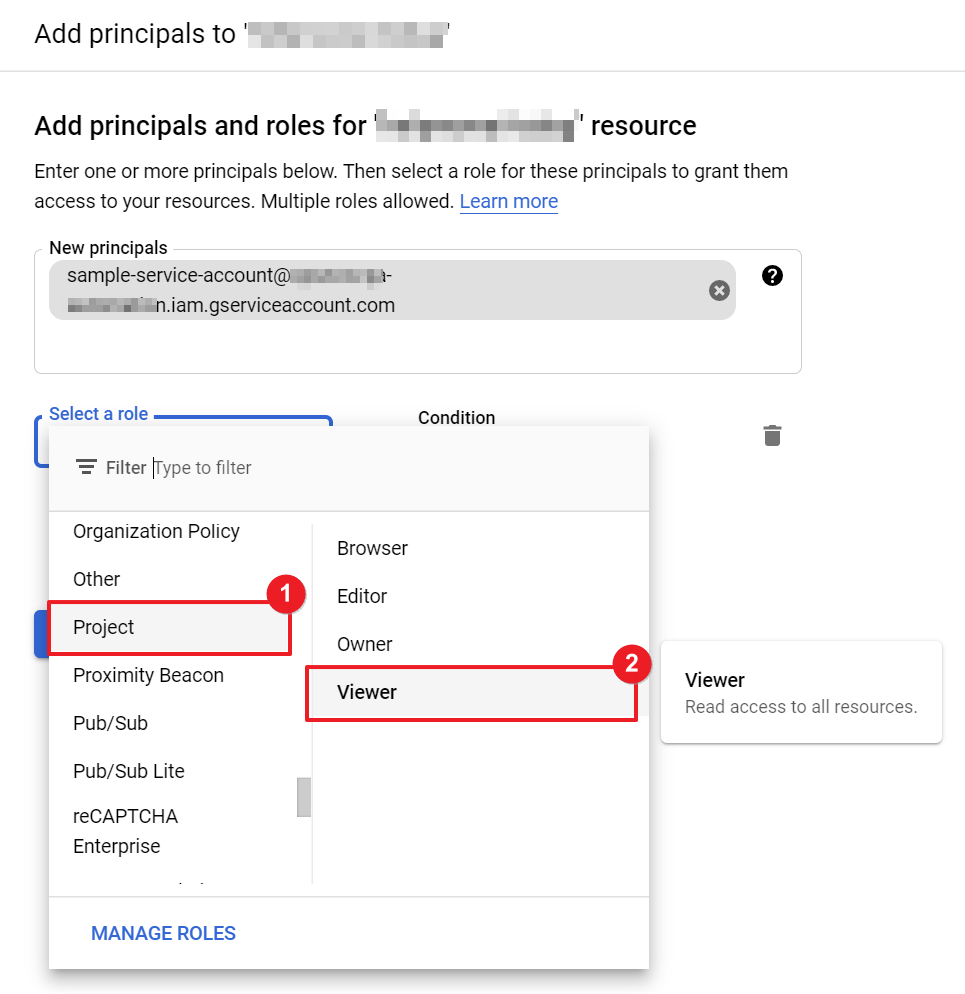Image resolution: width=965 pixels, height=994 pixels.
Task: Click the Filter lines icon
Action: click(x=87, y=467)
